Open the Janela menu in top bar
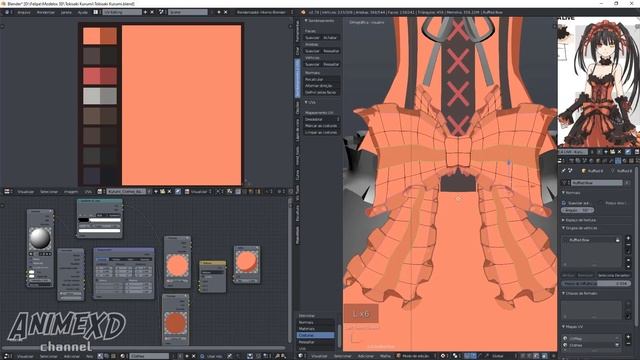 pyautogui.click(x=66, y=12)
